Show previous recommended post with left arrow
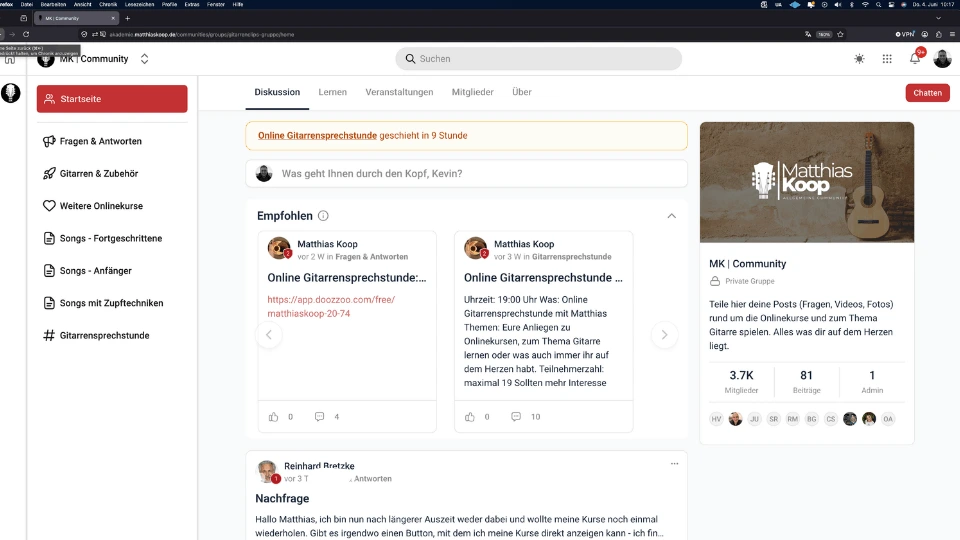The image size is (960, 540). (x=269, y=335)
